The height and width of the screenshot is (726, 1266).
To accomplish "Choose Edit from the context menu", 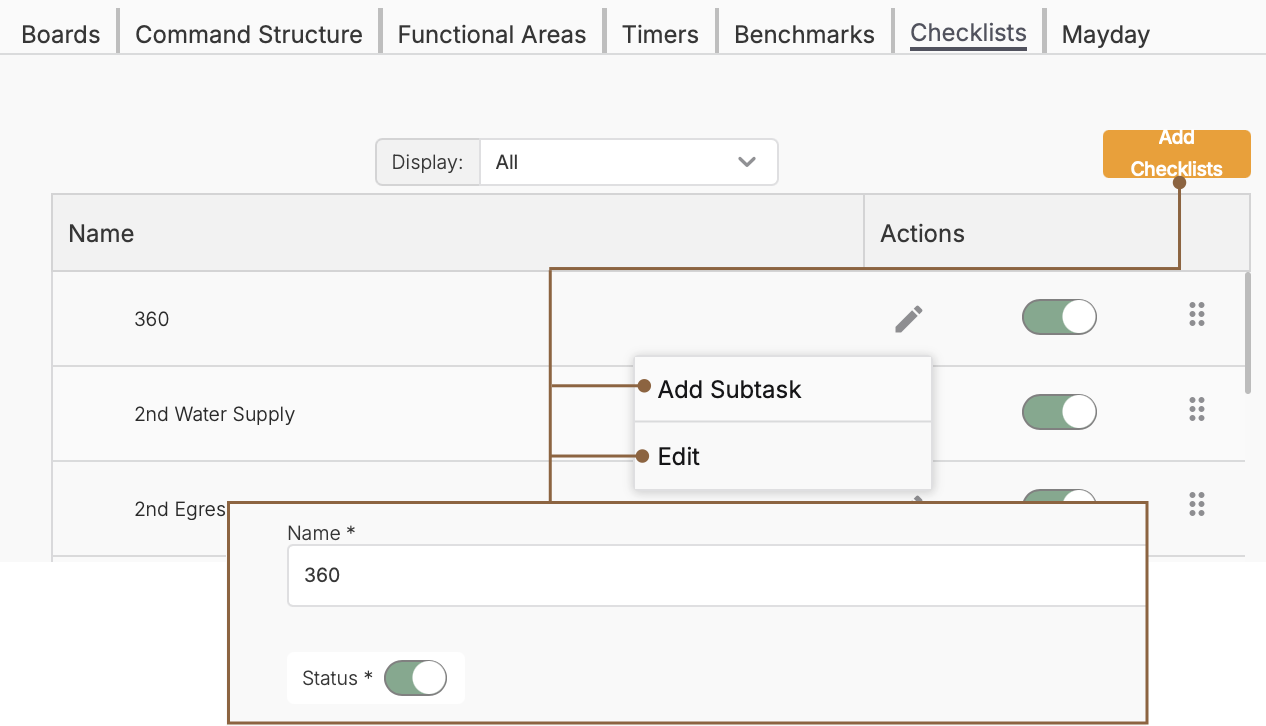I will (x=679, y=457).
